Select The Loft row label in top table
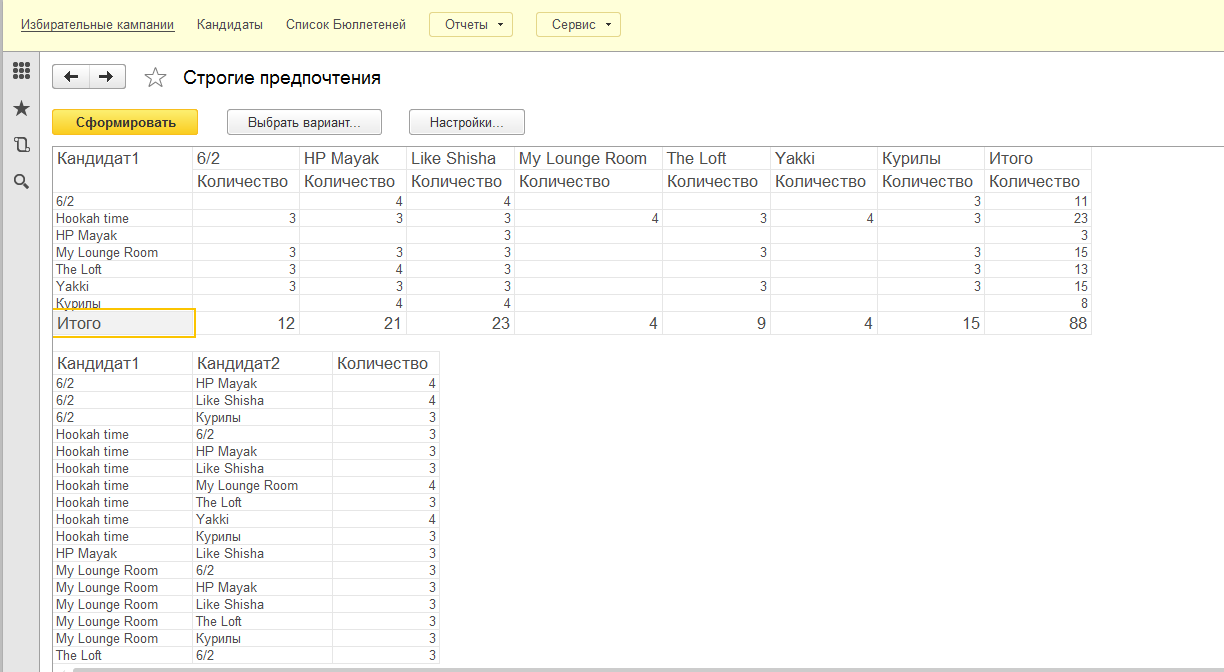1224x672 pixels. pyautogui.click(x=122, y=269)
